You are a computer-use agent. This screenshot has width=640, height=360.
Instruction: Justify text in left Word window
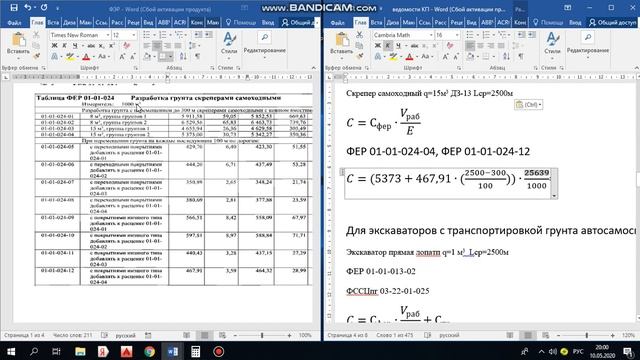click(x=178, y=46)
